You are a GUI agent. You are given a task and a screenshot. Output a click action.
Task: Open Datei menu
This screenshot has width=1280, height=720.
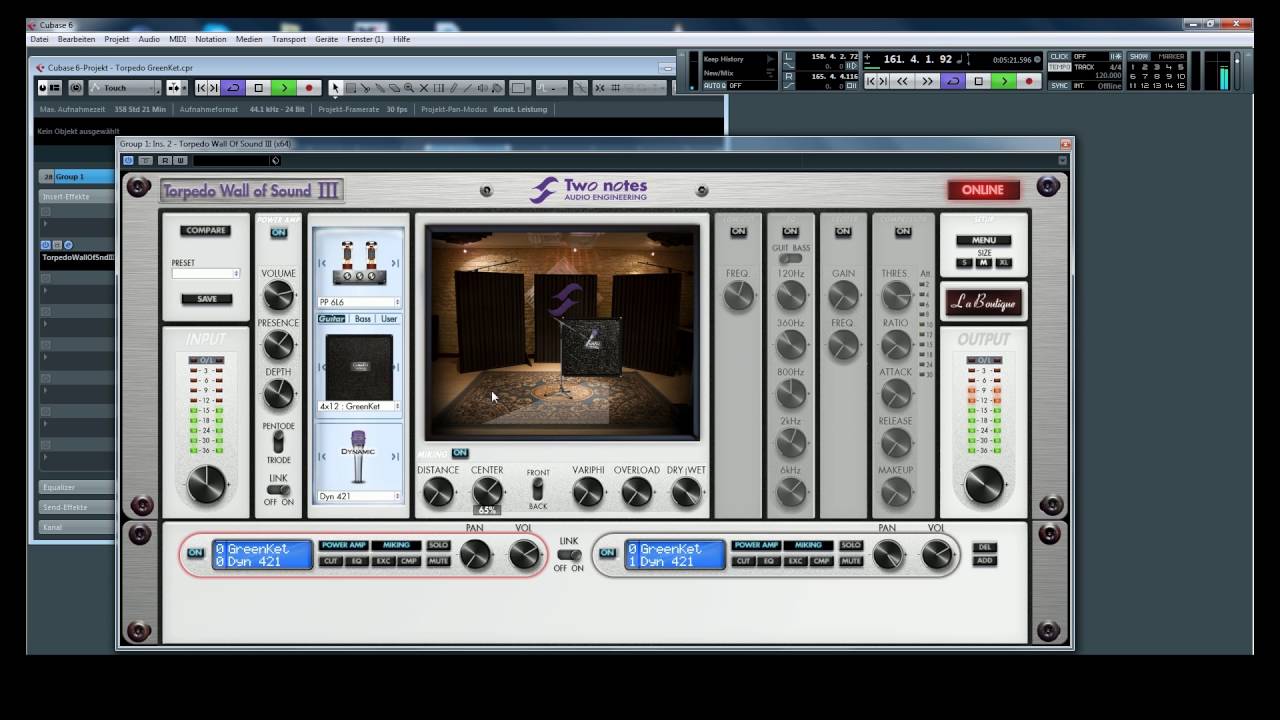pyautogui.click(x=39, y=39)
